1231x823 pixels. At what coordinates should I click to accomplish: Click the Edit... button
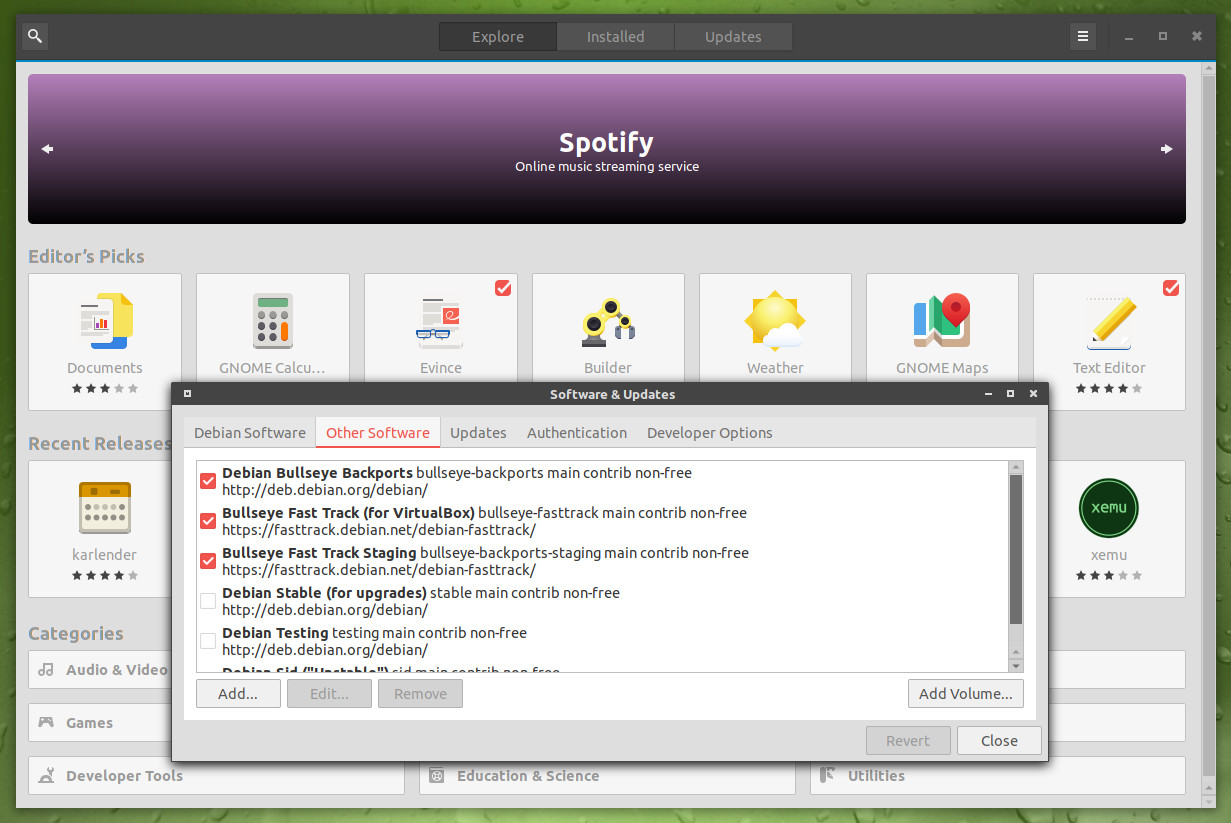(329, 694)
